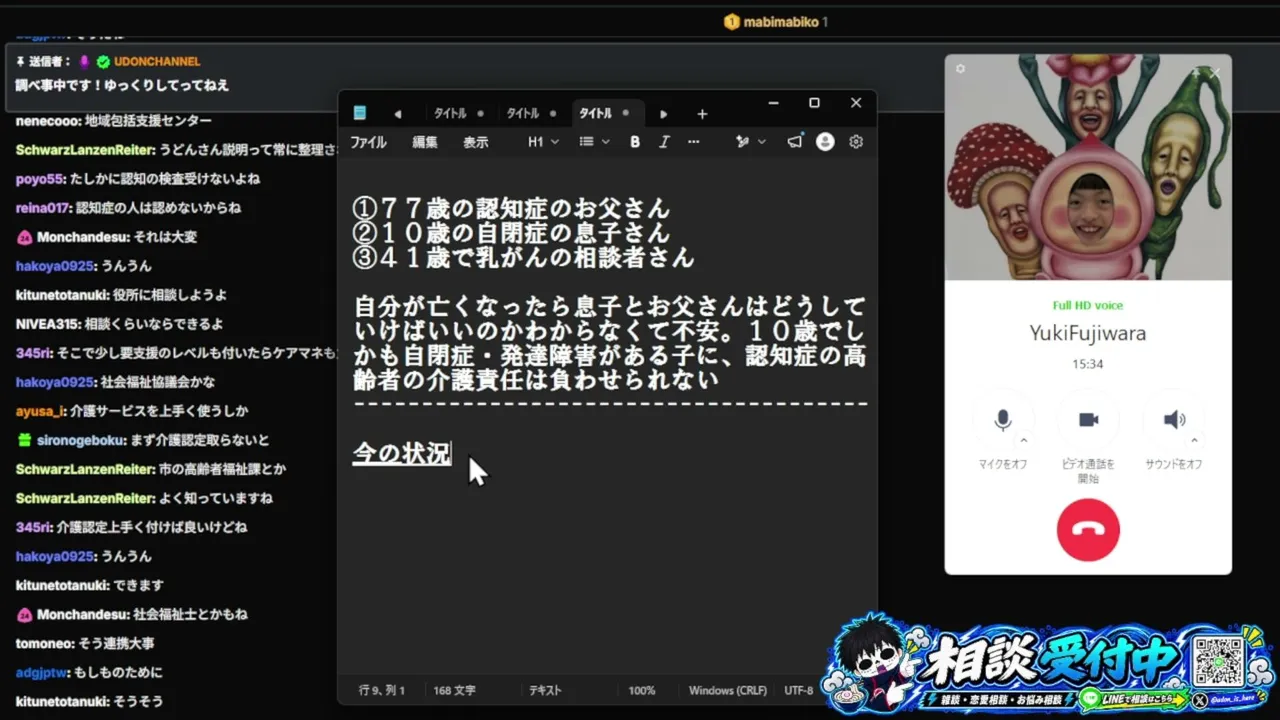Select the active third タイトル tab

coord(606,114)
